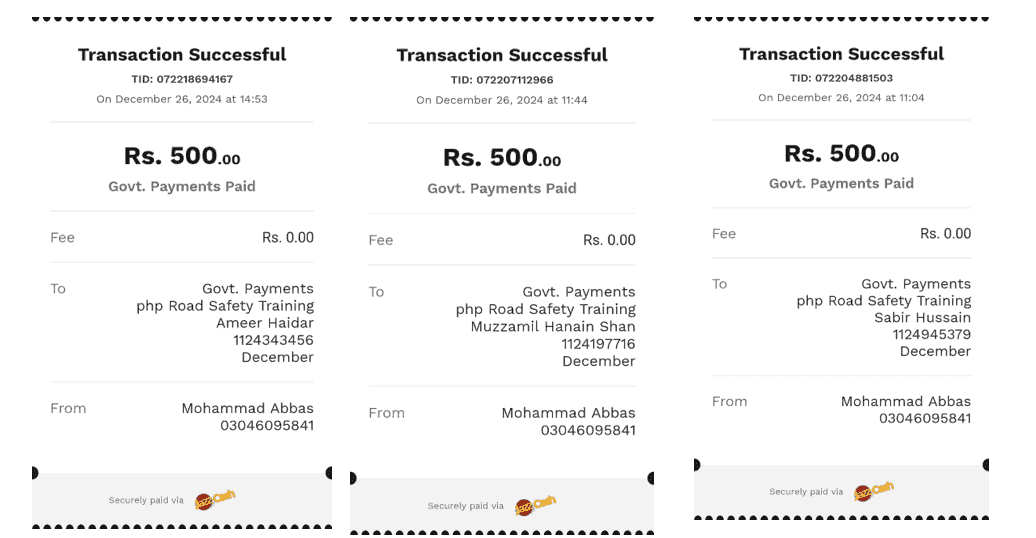The width and height of the screenshot is (1036, 538).
Task: Click the Rs. 0.00 fee on Muzzamil's receipt
Action: (x=609, y=240)
